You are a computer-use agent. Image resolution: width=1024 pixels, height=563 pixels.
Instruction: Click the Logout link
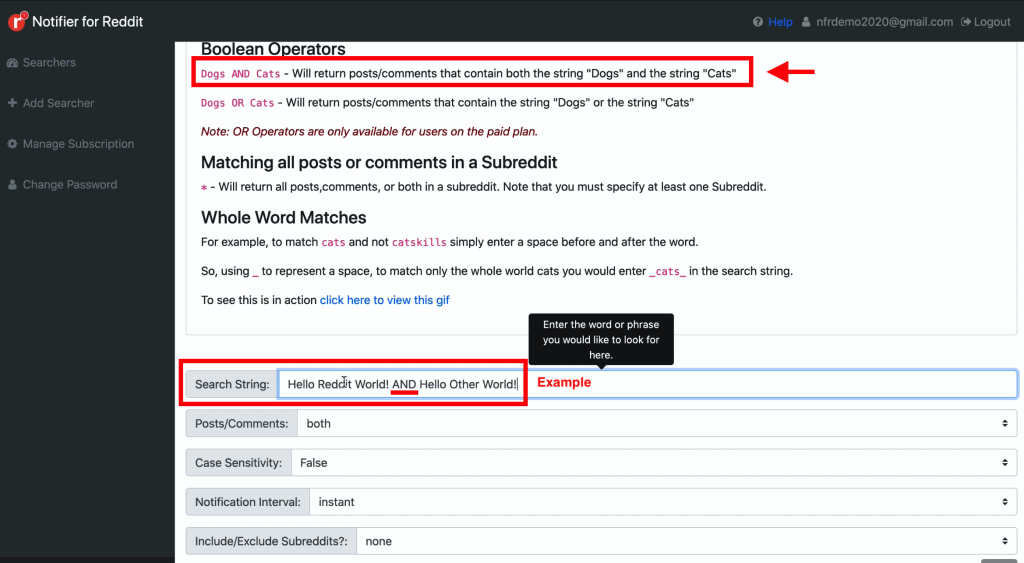point(992,22)
